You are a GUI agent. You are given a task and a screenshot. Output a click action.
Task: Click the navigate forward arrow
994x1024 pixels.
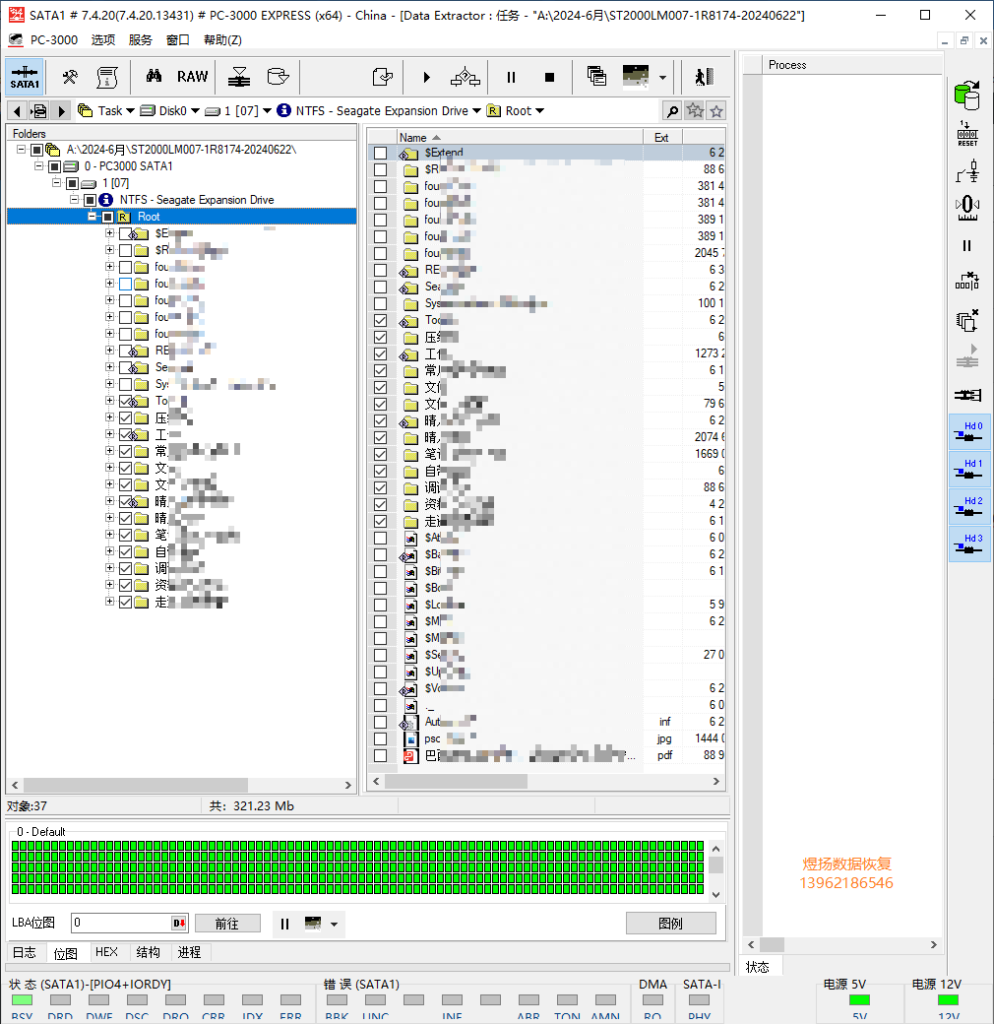pos(61,111)
